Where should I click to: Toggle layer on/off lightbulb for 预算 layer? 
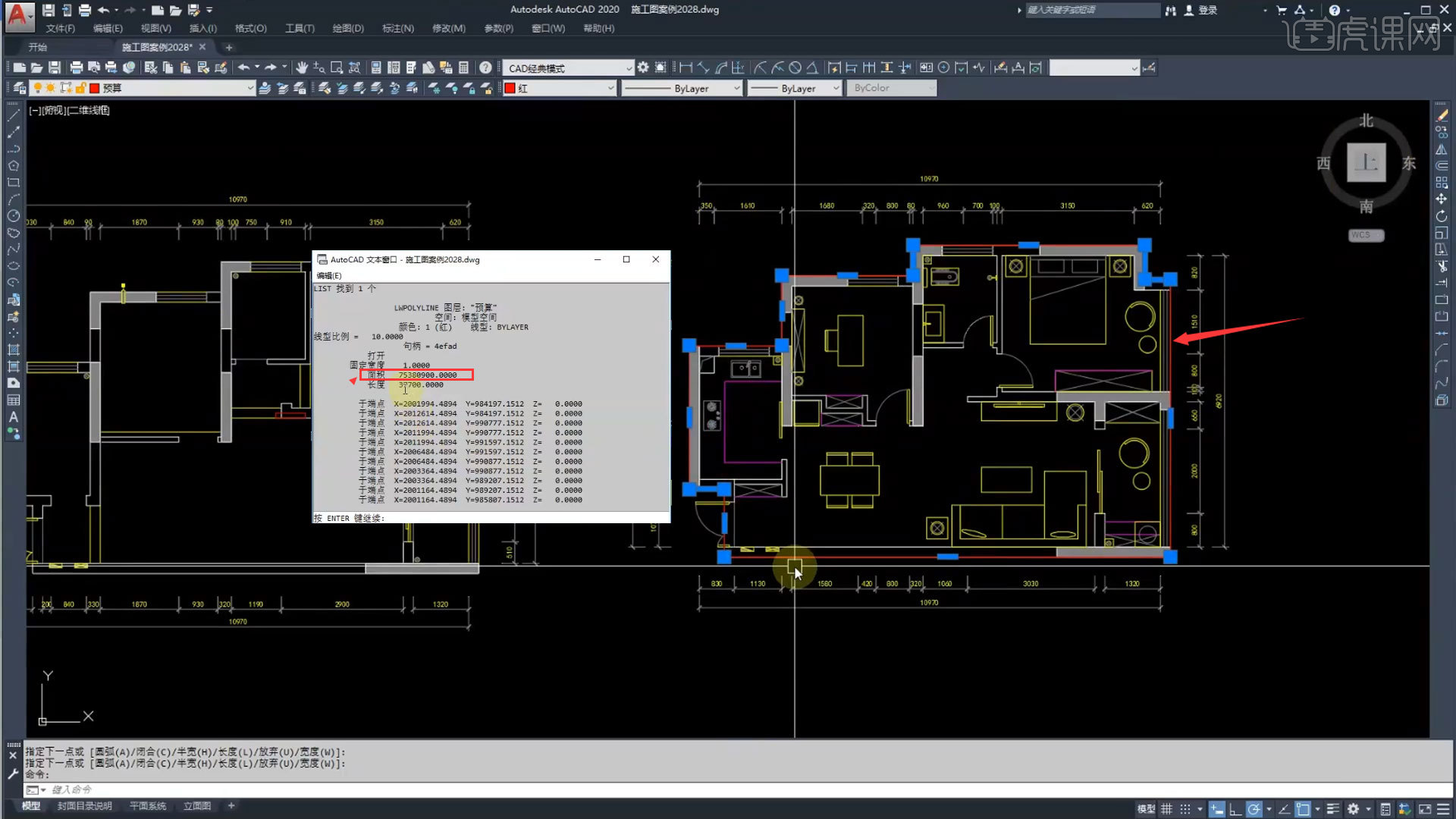click(x=38, y=88)
